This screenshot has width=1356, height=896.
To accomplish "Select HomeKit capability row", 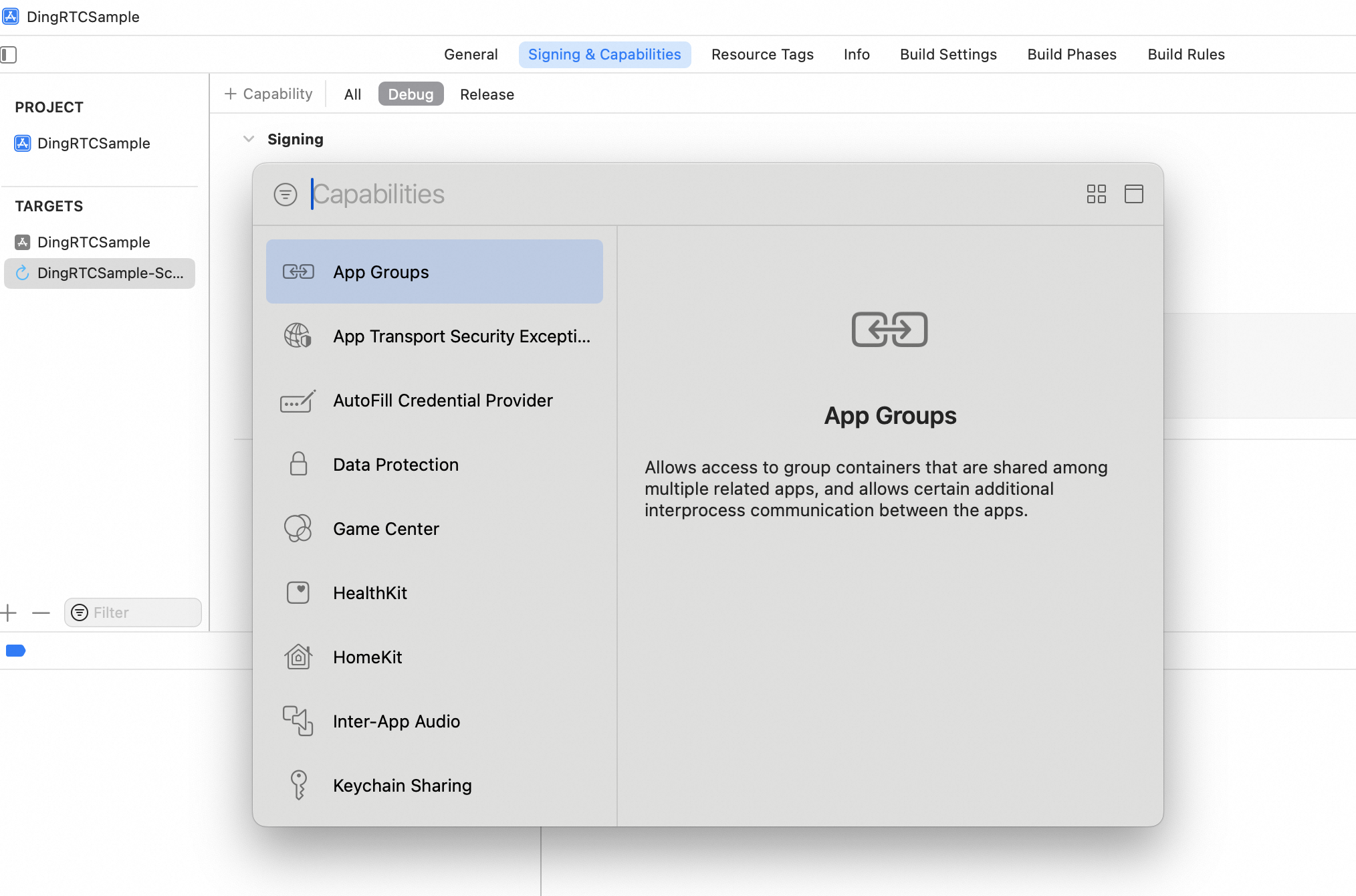I will coord(435,657).
